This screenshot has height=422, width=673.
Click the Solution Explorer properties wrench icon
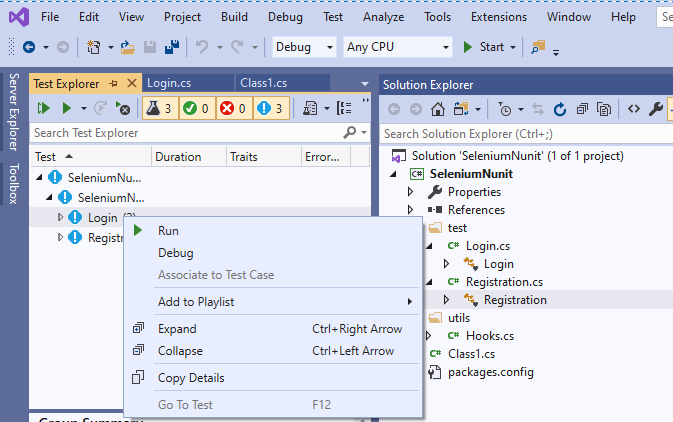656,108
